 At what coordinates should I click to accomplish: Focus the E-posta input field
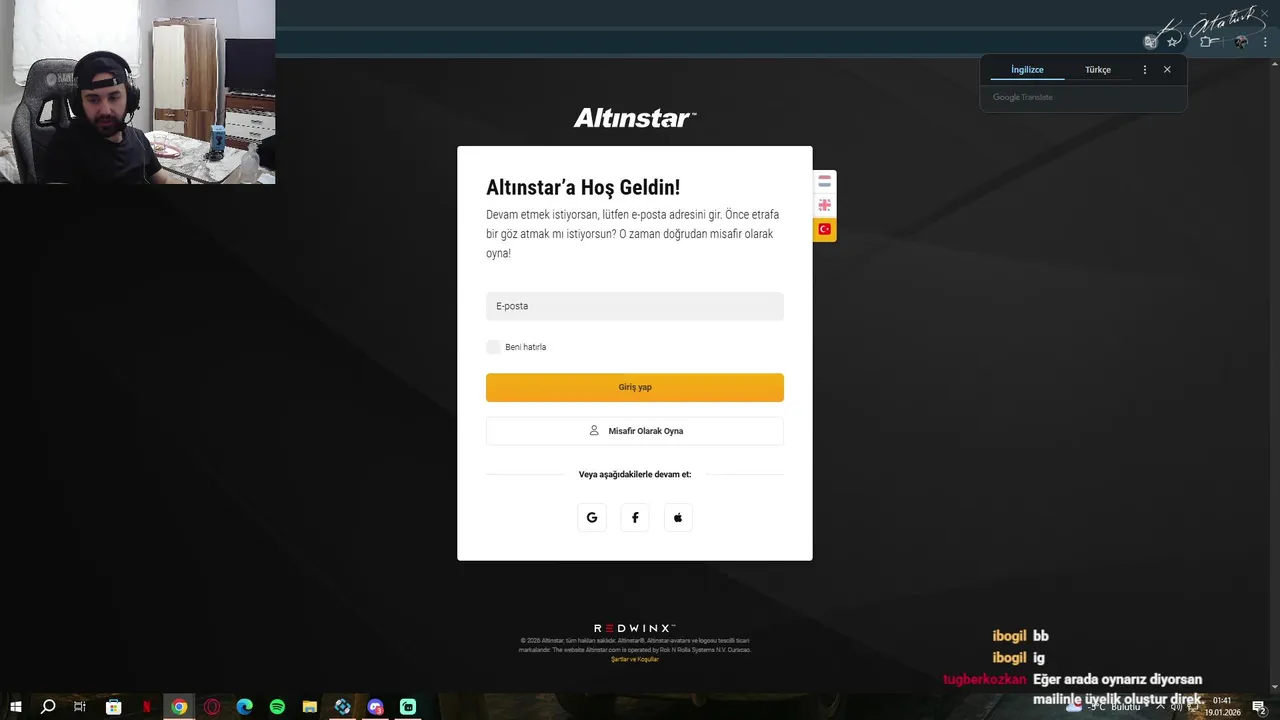tap(635, 306)
